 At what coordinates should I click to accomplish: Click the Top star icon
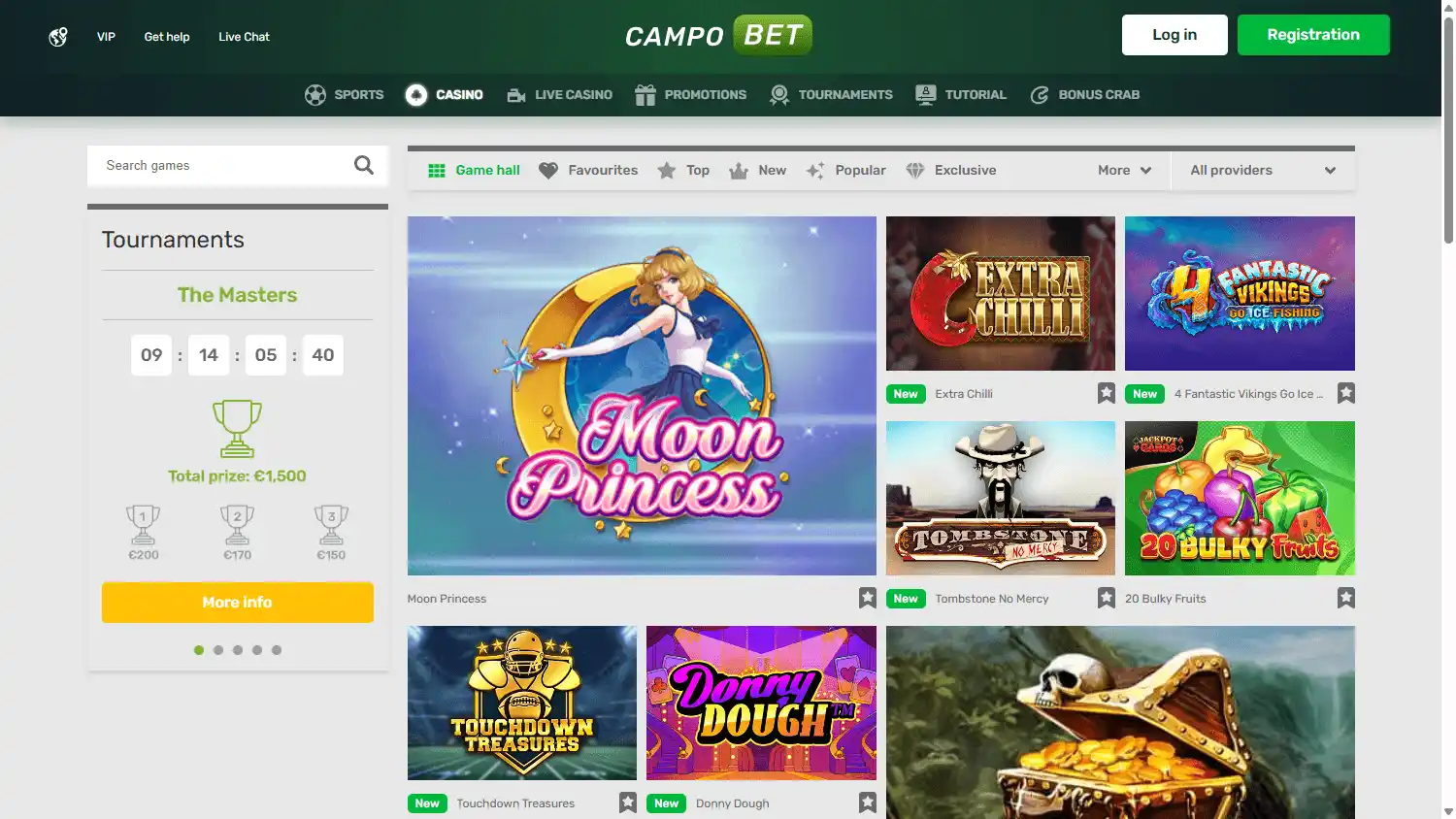click(x=667, y=171)
